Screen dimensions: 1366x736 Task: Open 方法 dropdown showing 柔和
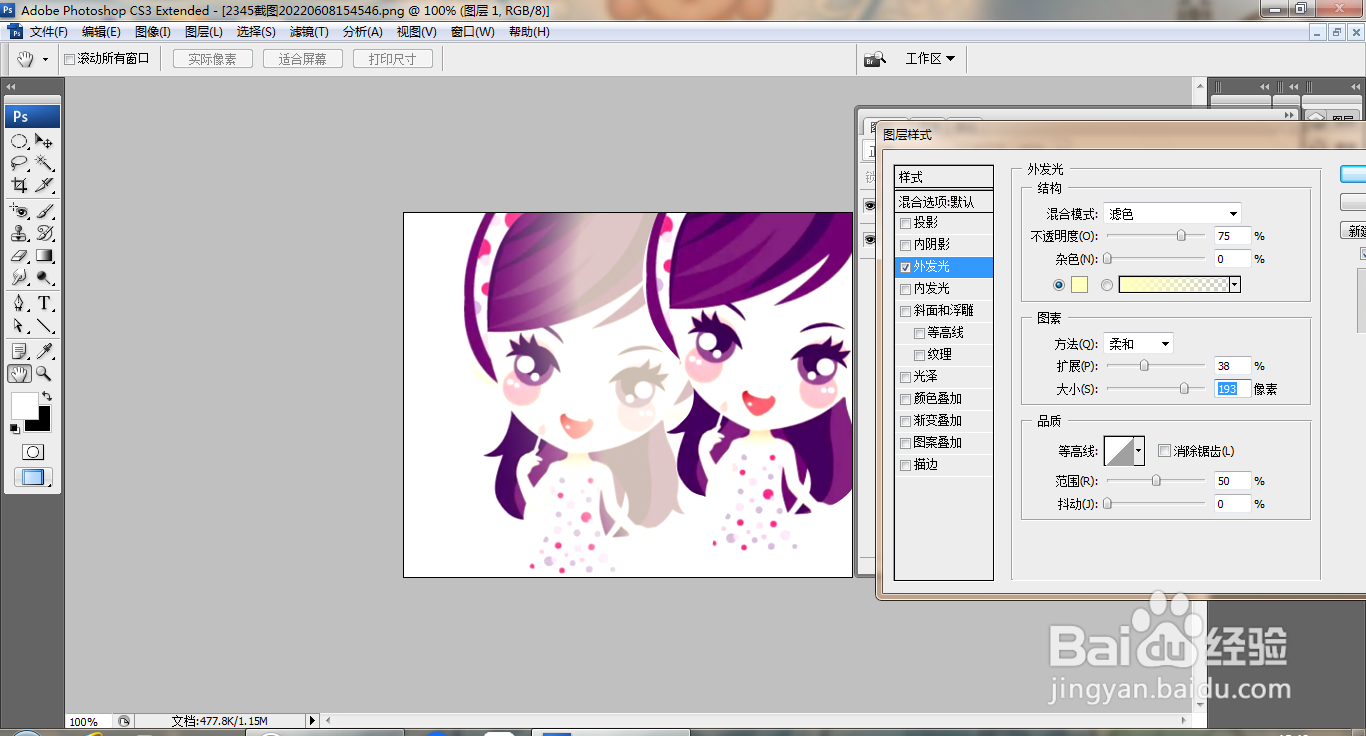pyautogui.click(x=1139, y=343)
